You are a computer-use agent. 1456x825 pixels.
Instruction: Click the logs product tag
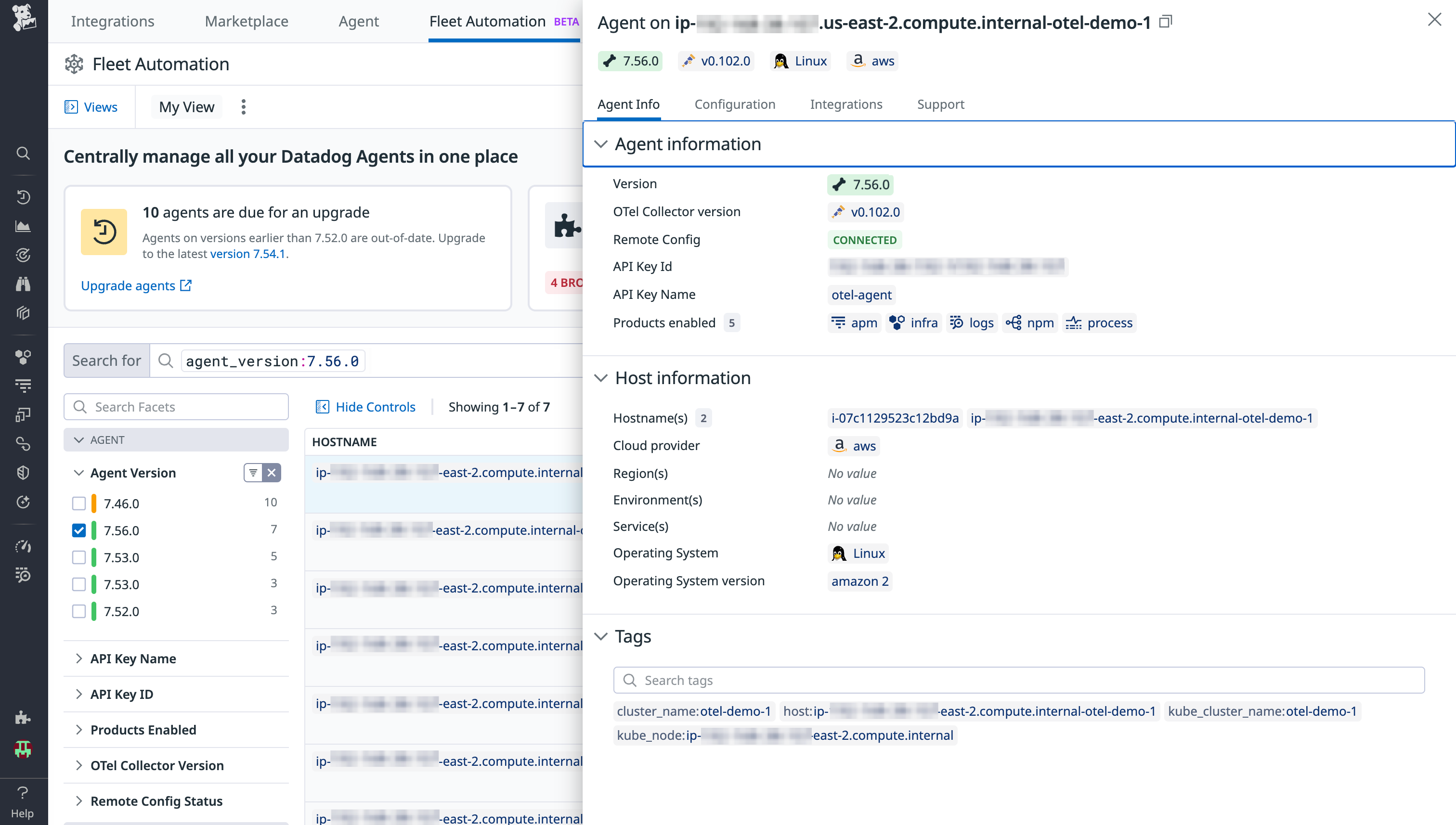point(972,323)
